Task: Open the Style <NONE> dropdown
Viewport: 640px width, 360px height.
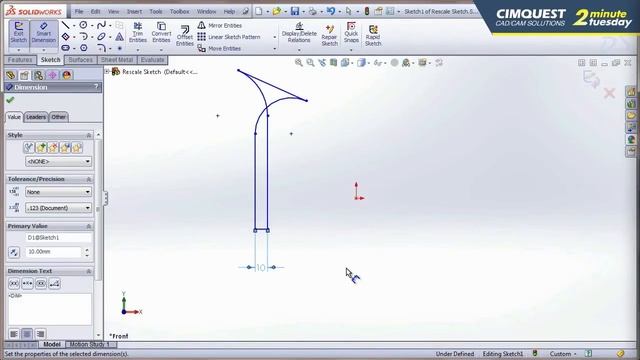Action: click(x=58, y=162)
